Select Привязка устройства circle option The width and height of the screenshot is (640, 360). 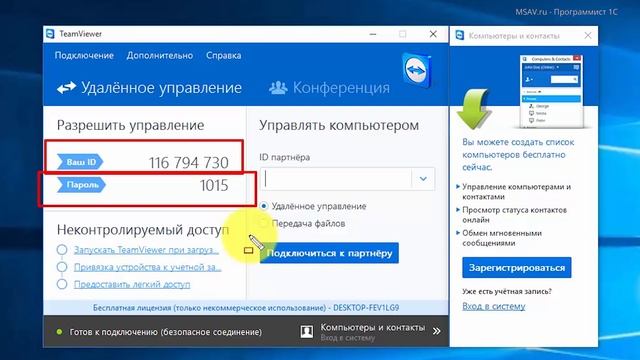click(62, 267)
